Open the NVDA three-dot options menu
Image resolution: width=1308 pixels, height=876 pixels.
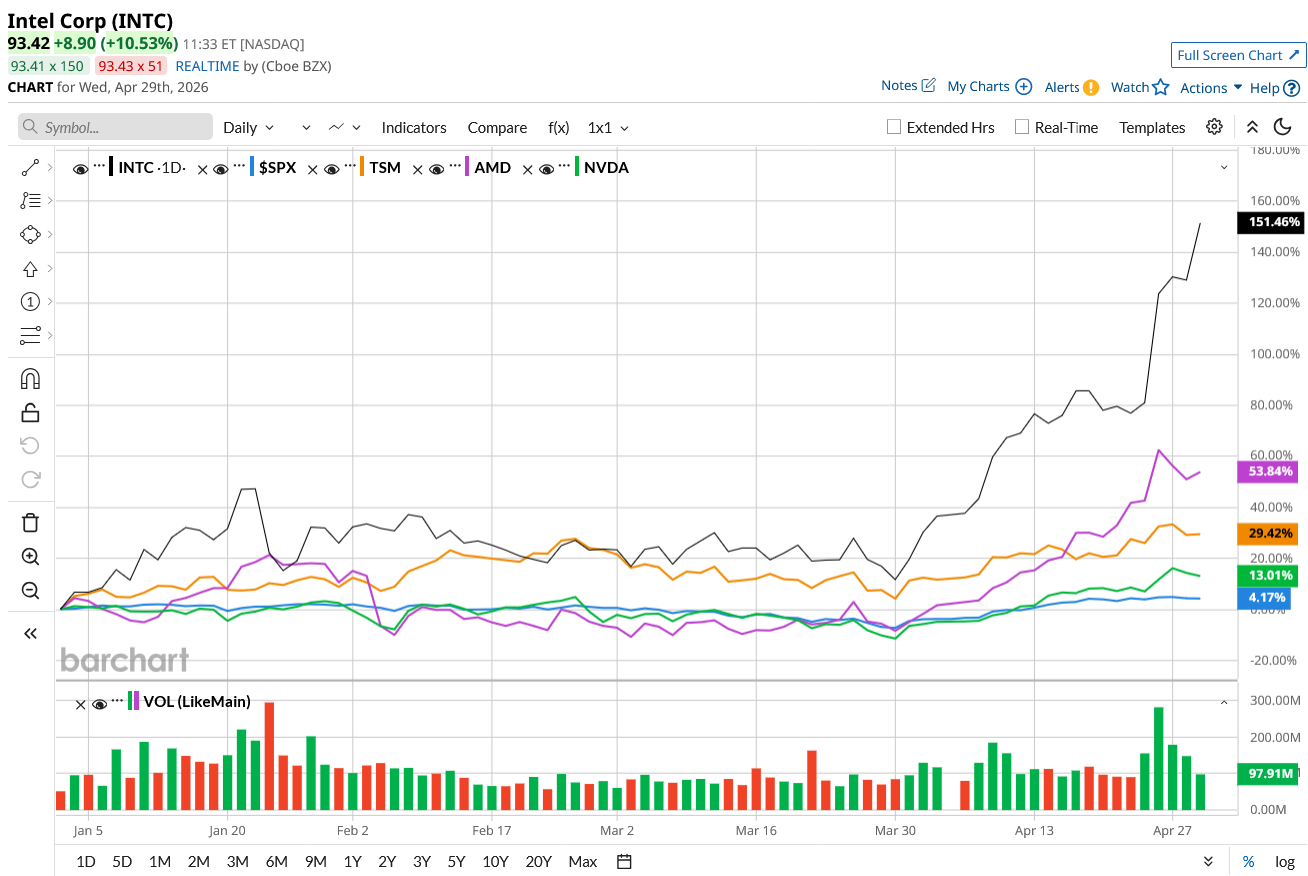click(564, 166)
